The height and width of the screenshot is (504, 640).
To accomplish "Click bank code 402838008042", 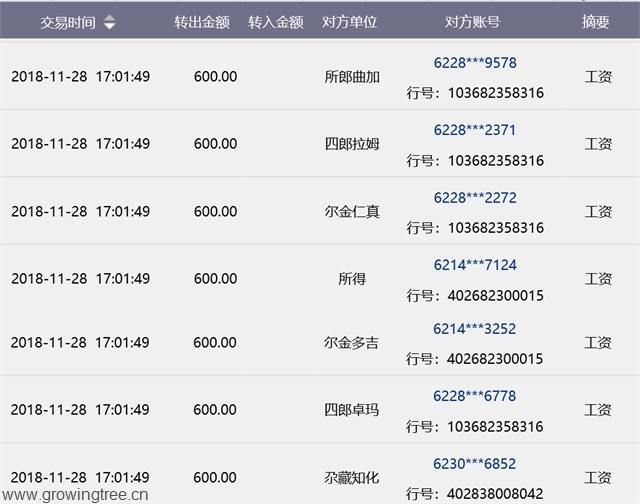I will 495,493.
